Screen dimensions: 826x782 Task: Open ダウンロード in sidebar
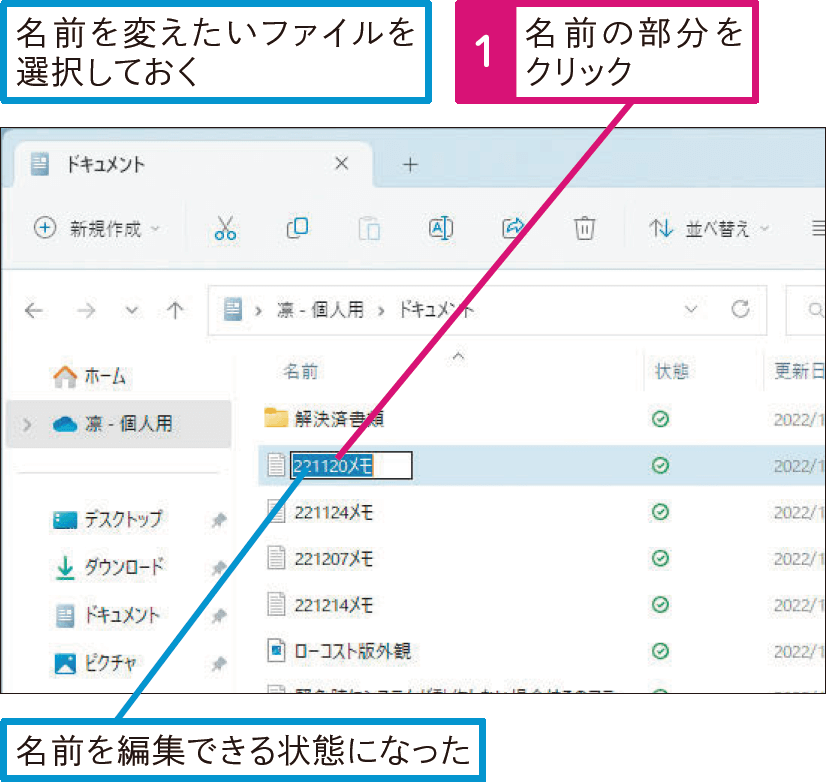[109, 567]
